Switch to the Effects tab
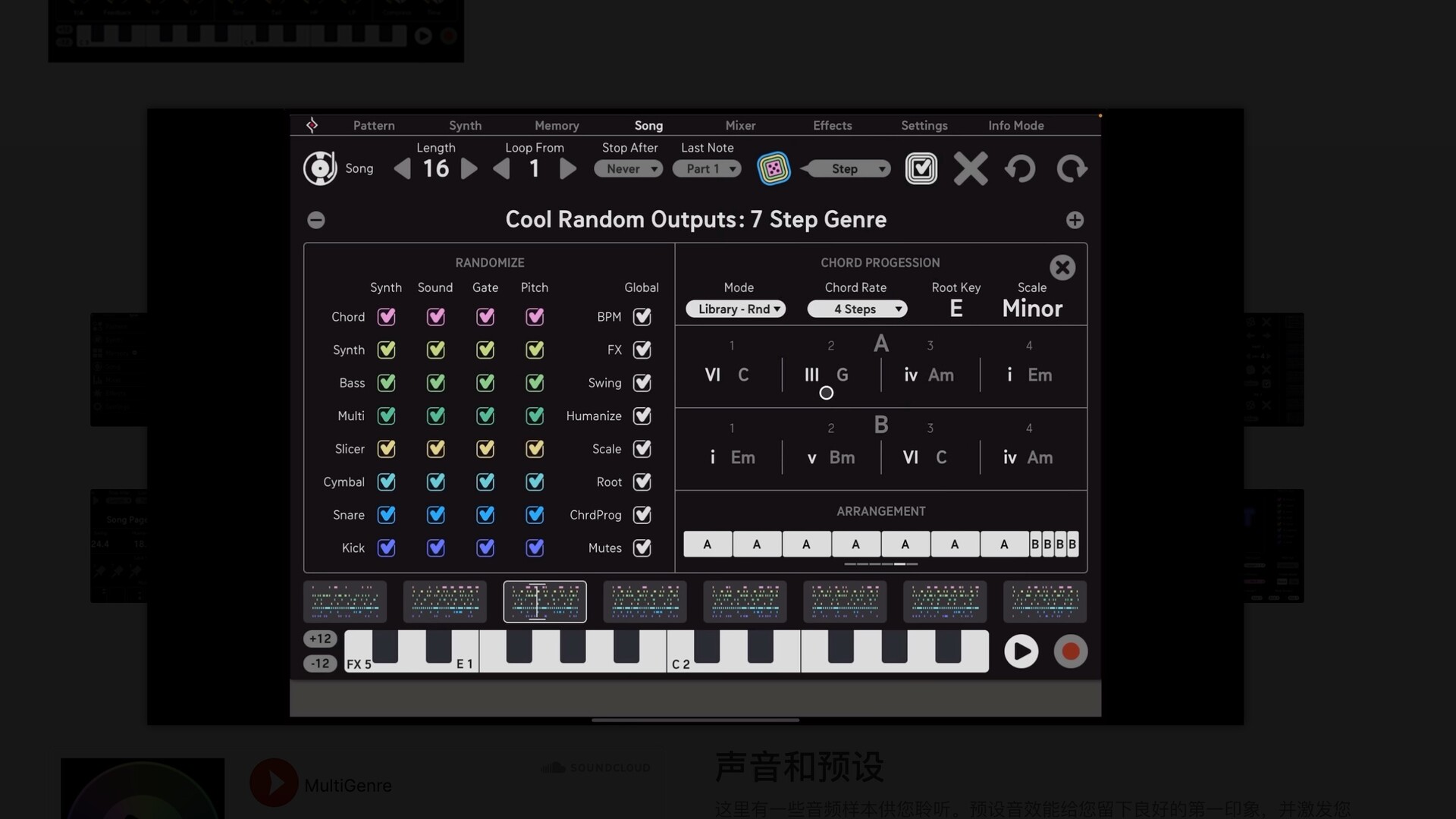 pyautogui.click(x=833, y=126)
